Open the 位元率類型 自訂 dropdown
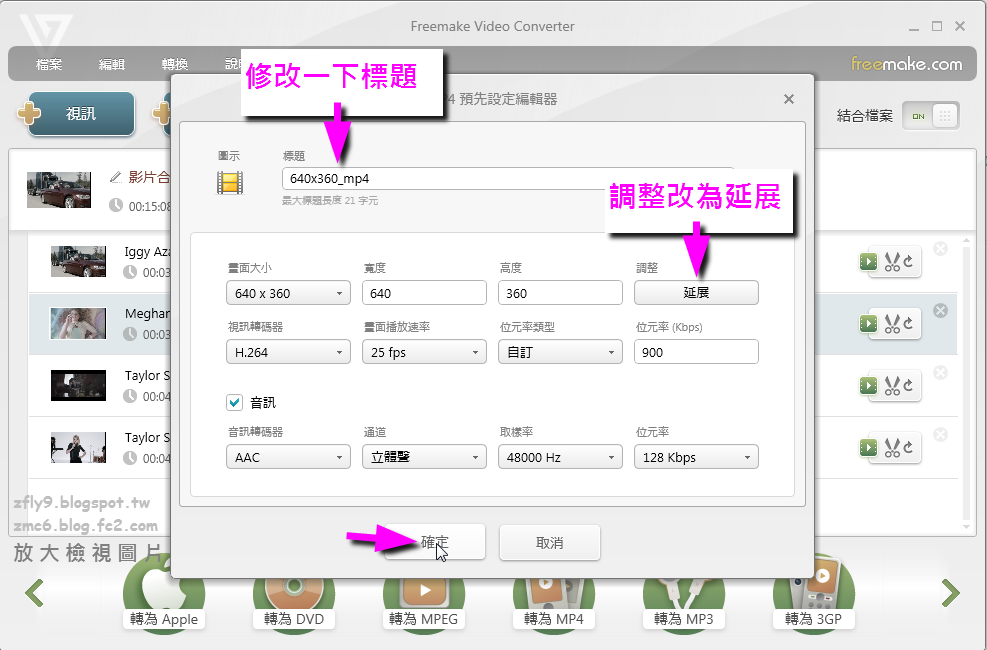Image resolution: width=987 pixels, height=650 pixels. coord(560,352)
